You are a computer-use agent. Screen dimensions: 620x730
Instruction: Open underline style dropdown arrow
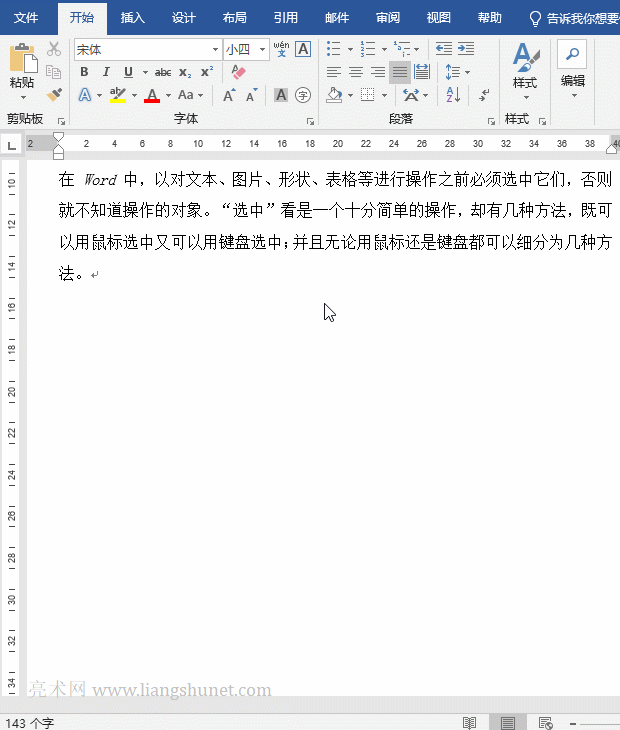point(145,72)
